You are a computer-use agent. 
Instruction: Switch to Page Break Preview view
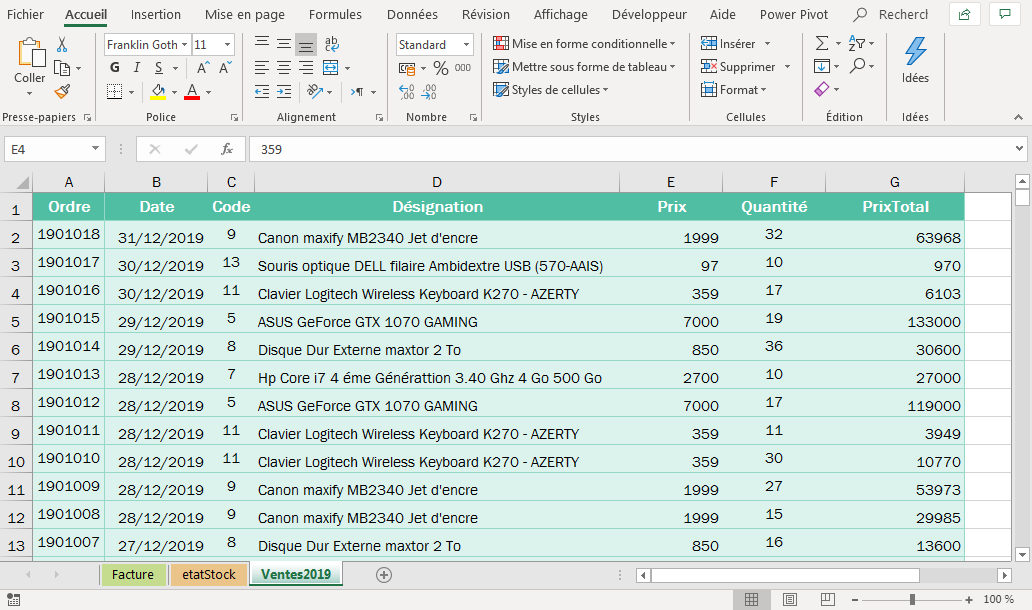pyautogui.click(x=828, y=599)
